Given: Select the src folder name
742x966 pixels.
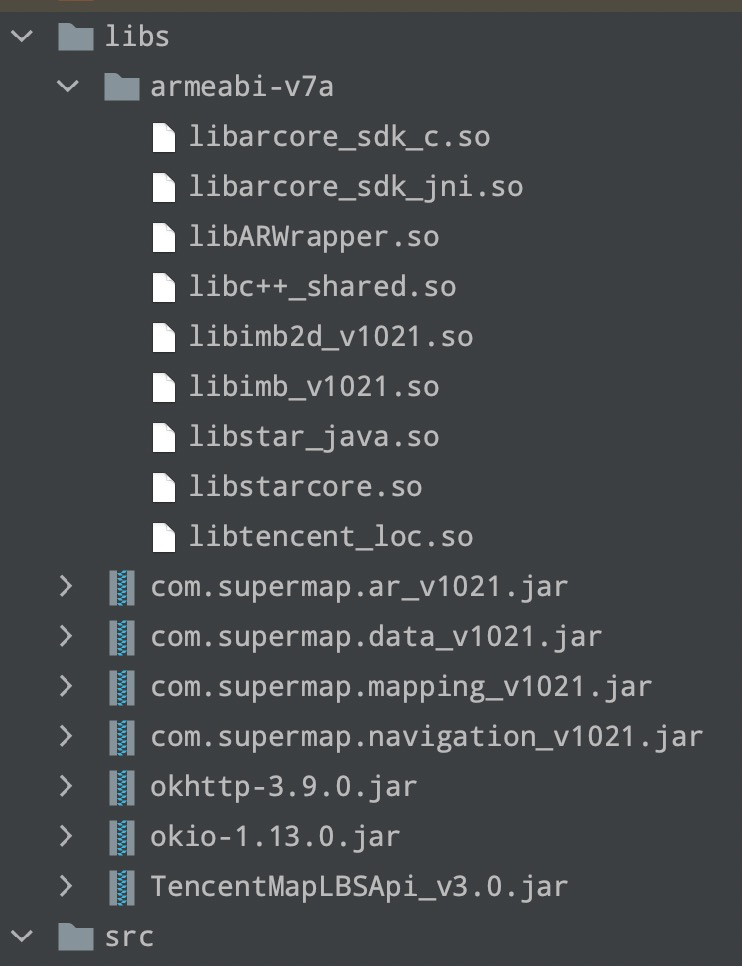Looking at the screenshot, I should [x=129, y=937].
